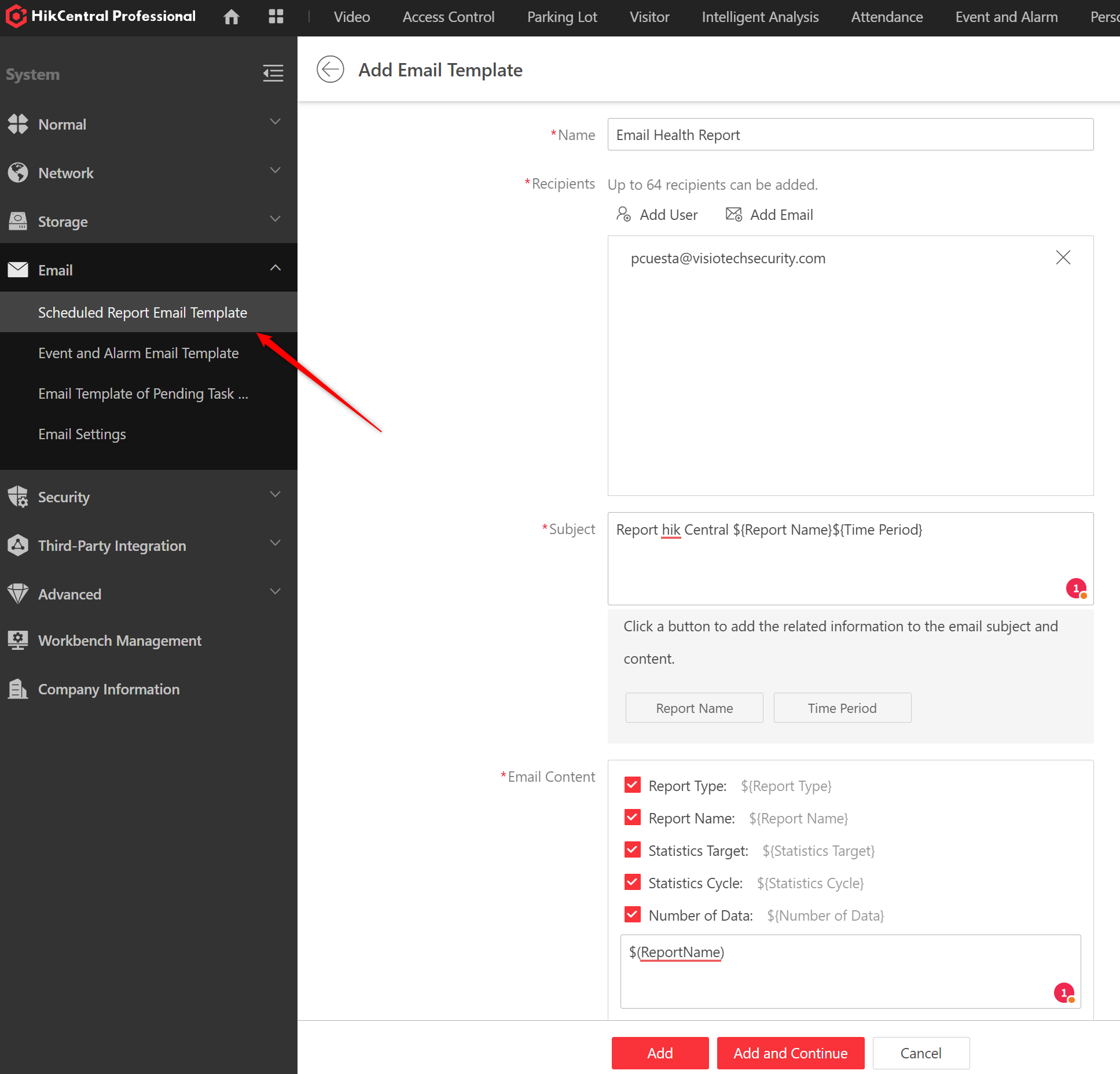The height and width of the screenshot is (1074, 1120).
Task: Expand the Advanced section chevron
Action: pos(276,591)
